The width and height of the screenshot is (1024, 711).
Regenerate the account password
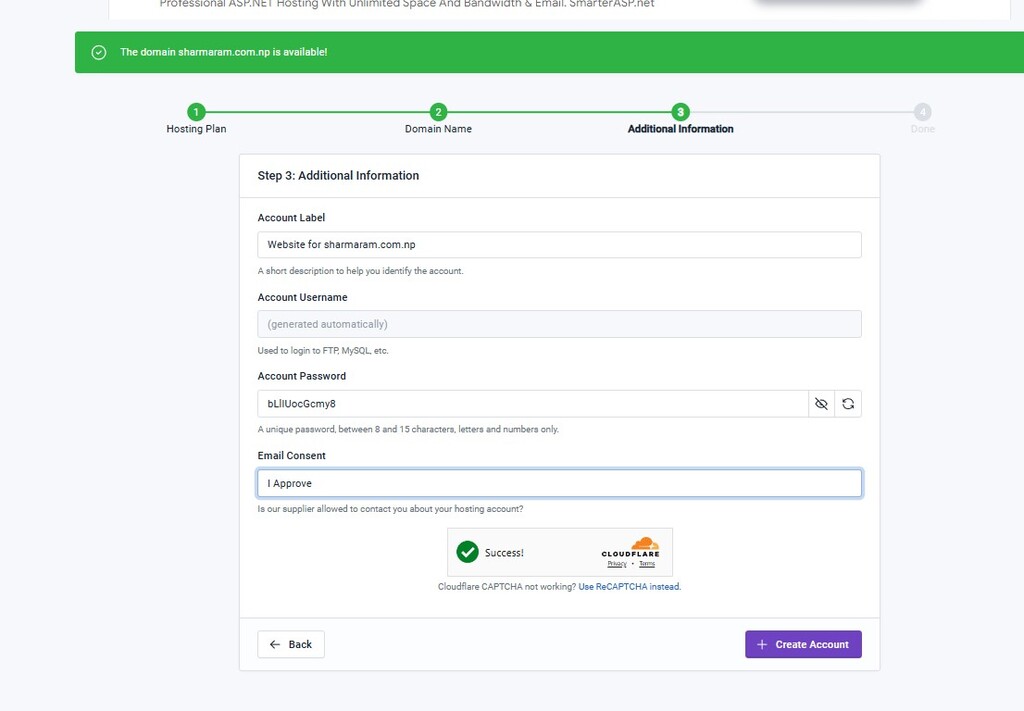coord(847,403)
